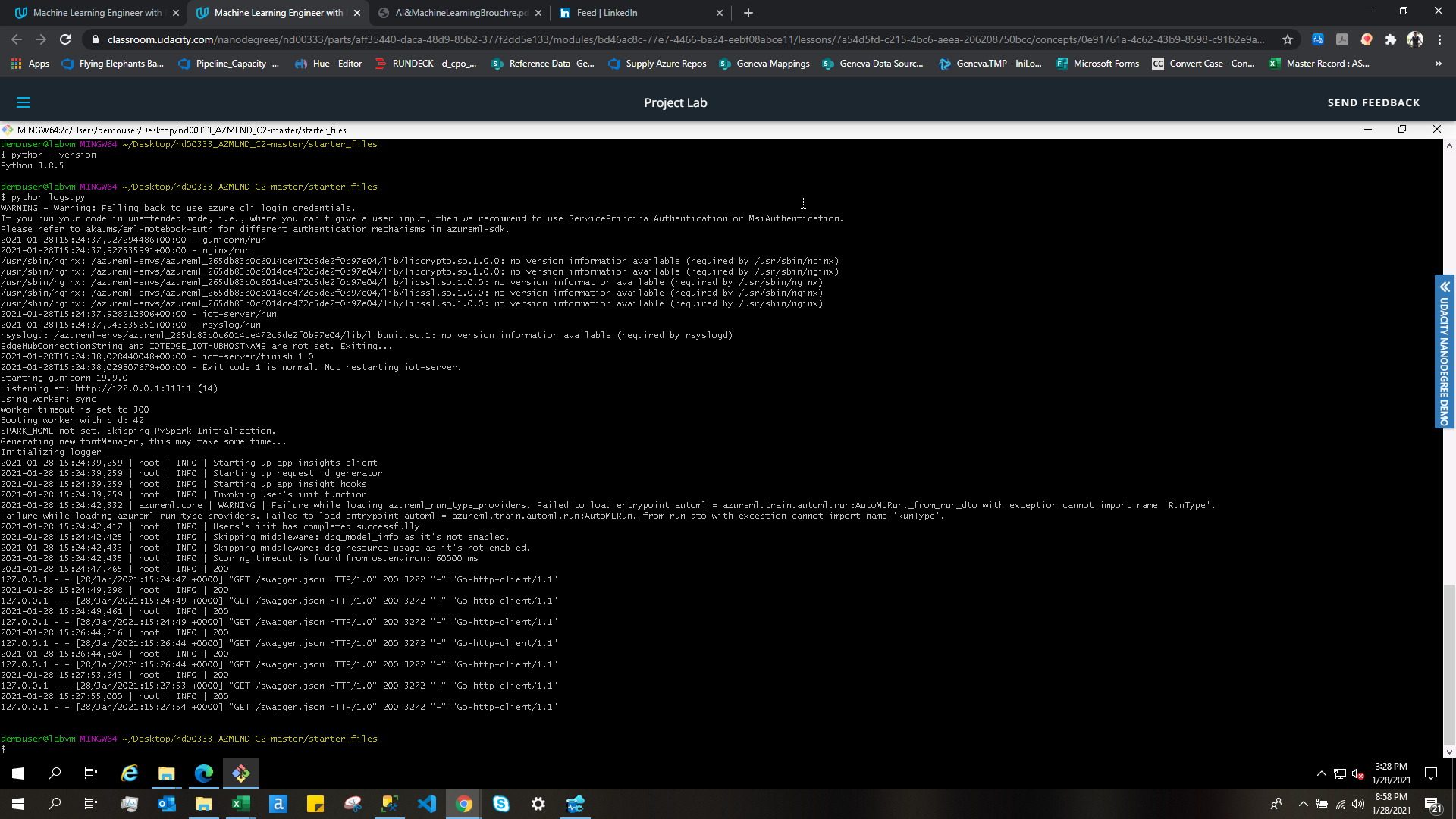Reload the current browser page
This screenshot has width=1456, height=819.
pos(65,39)
